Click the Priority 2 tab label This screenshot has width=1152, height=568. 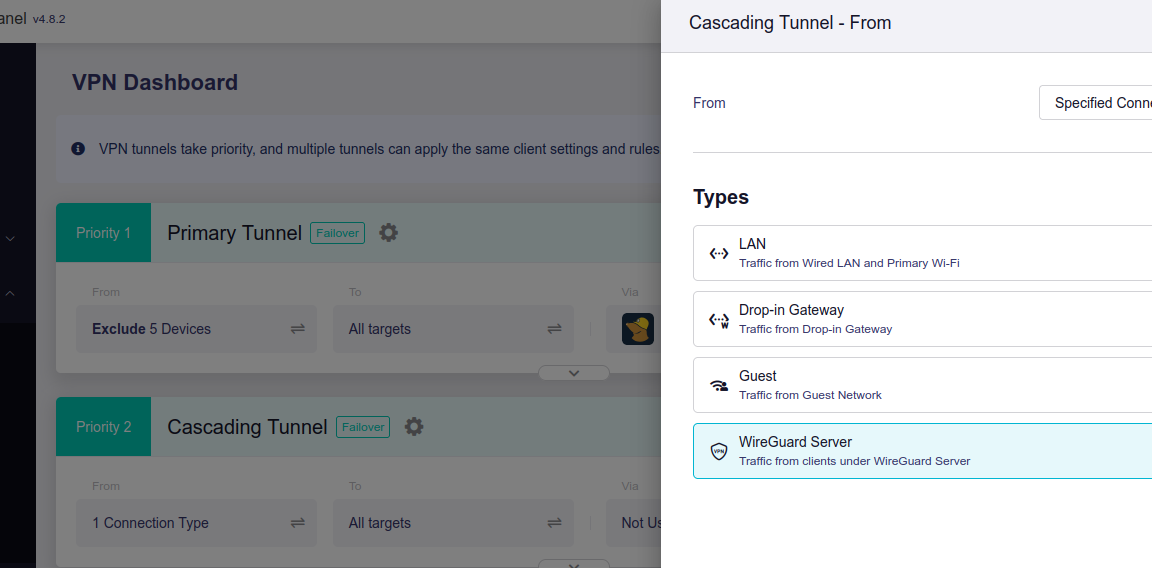pos(104,427)
